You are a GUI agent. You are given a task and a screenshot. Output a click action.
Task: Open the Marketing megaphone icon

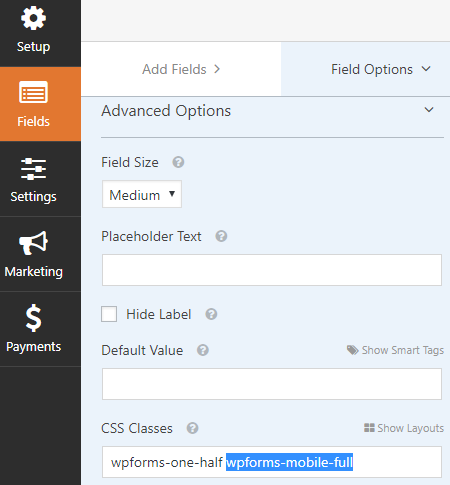[x=33, y=243]
